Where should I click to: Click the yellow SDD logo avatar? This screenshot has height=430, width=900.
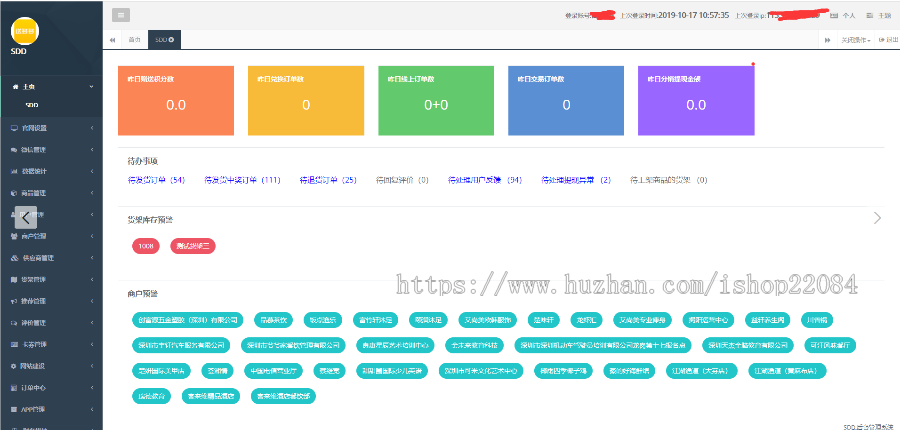pos(25,31)
